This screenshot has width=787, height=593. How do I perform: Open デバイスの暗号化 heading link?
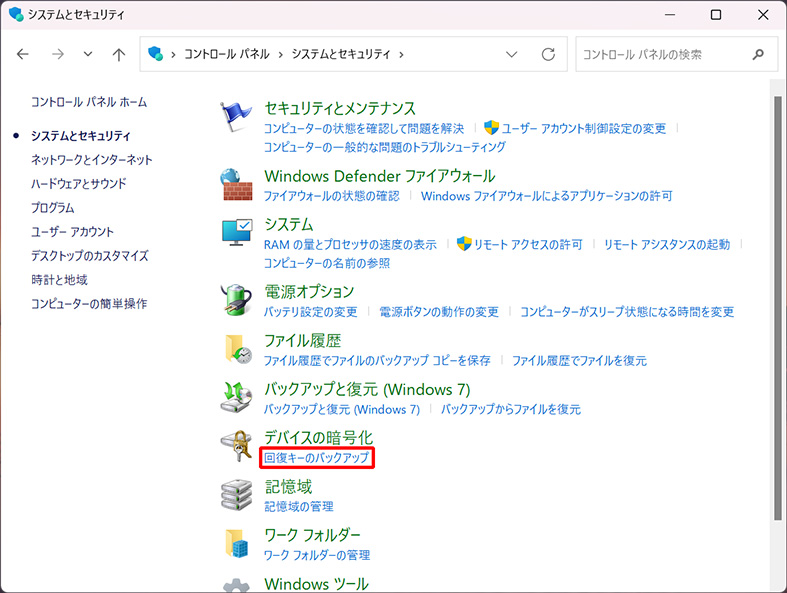pos(319,437)
